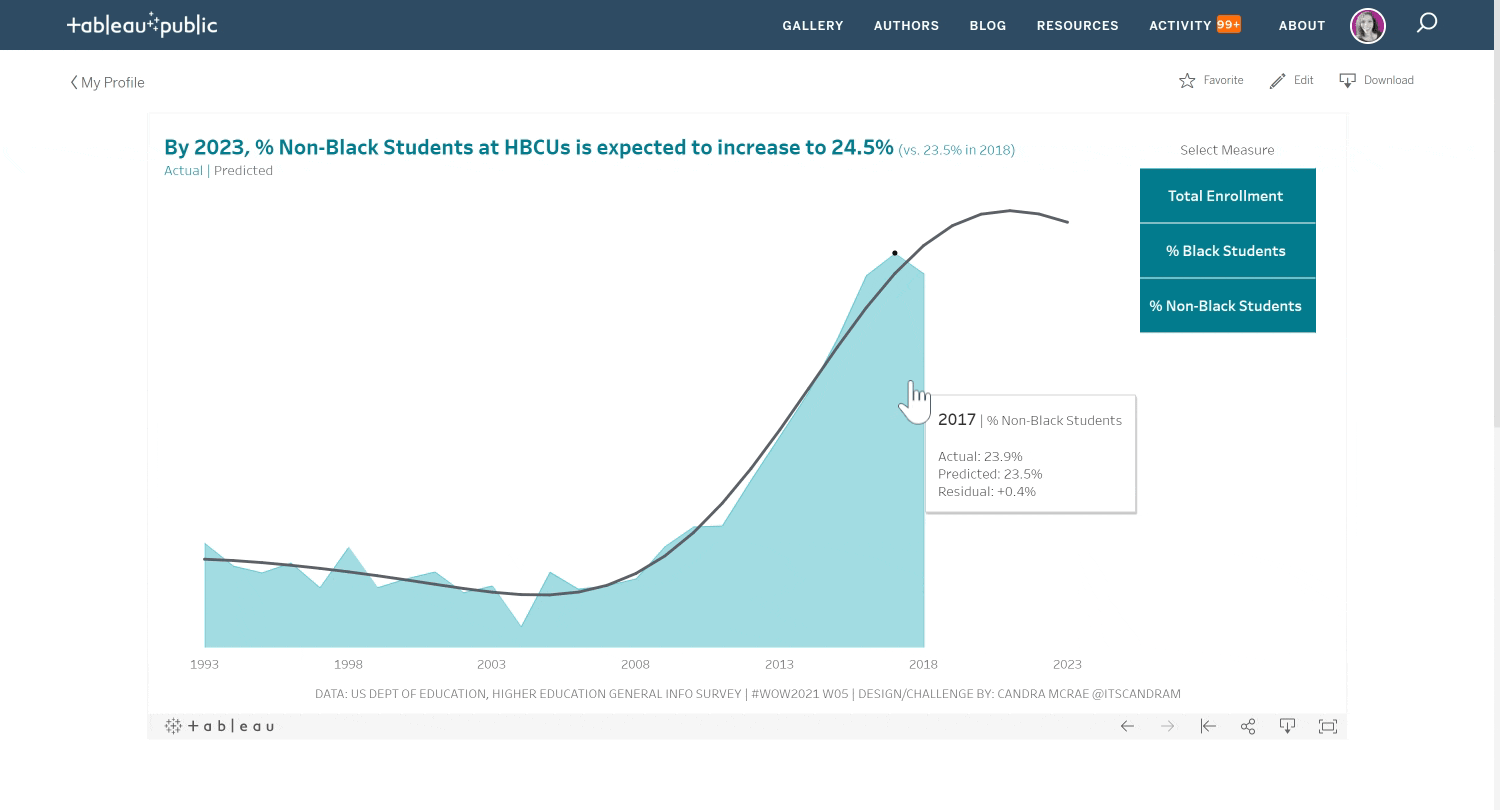Select the Total Enrollment measure
Image resolution: width=1500 pixels, height=810 pixels.
[1227, 196]
